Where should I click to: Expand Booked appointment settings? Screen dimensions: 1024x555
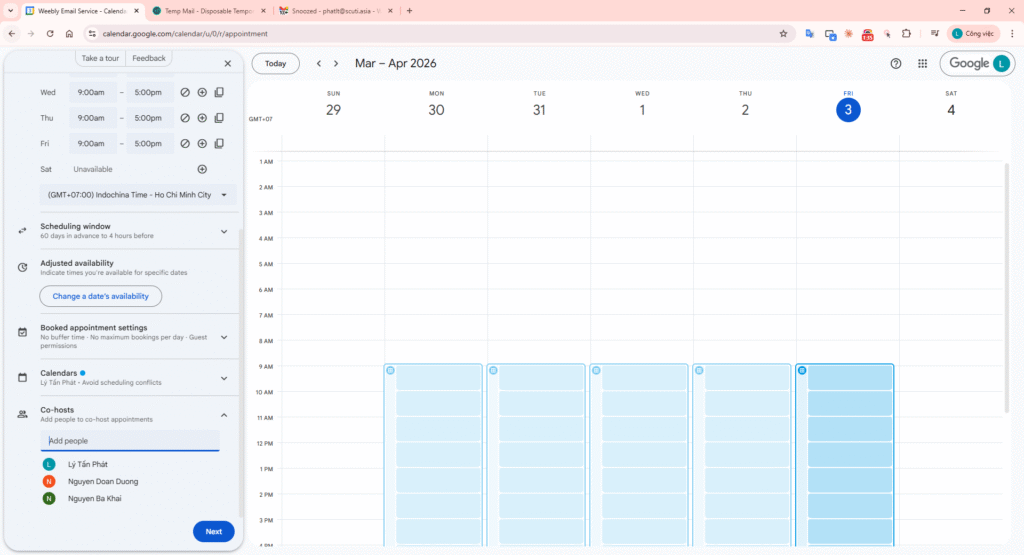[x=224, y=337]
